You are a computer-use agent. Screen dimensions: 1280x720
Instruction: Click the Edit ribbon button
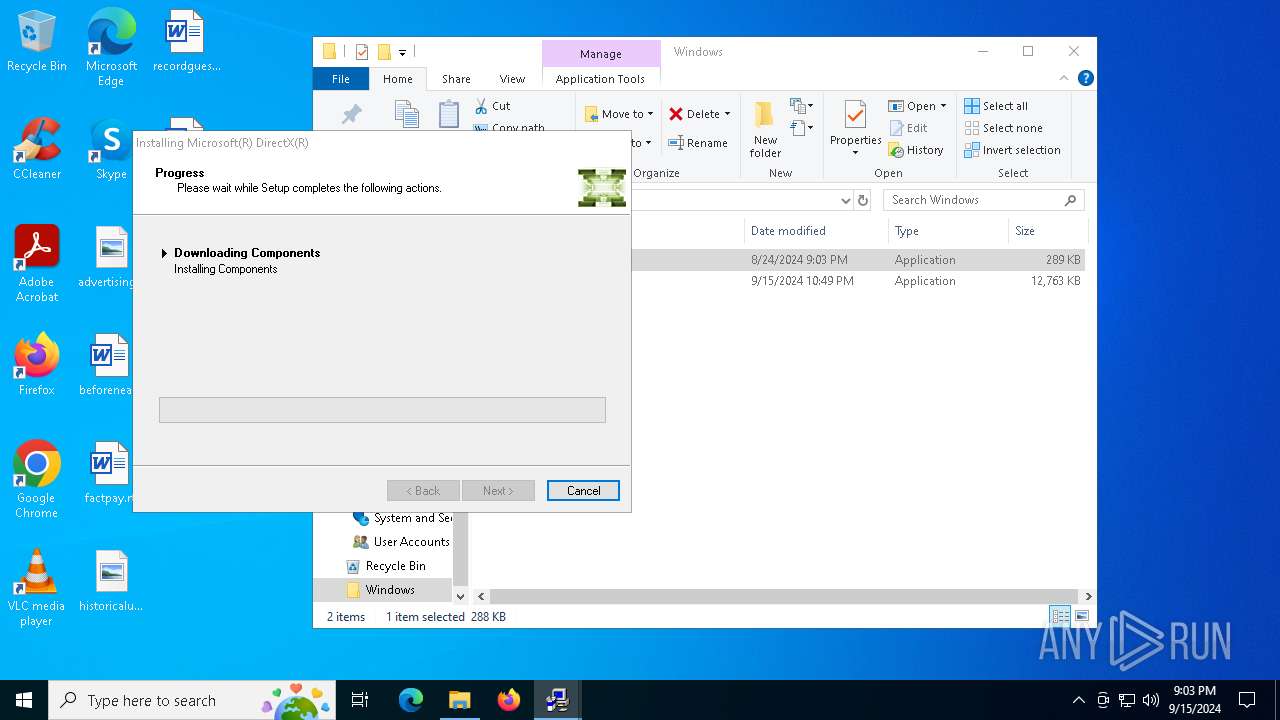click(x=908, y=128)
